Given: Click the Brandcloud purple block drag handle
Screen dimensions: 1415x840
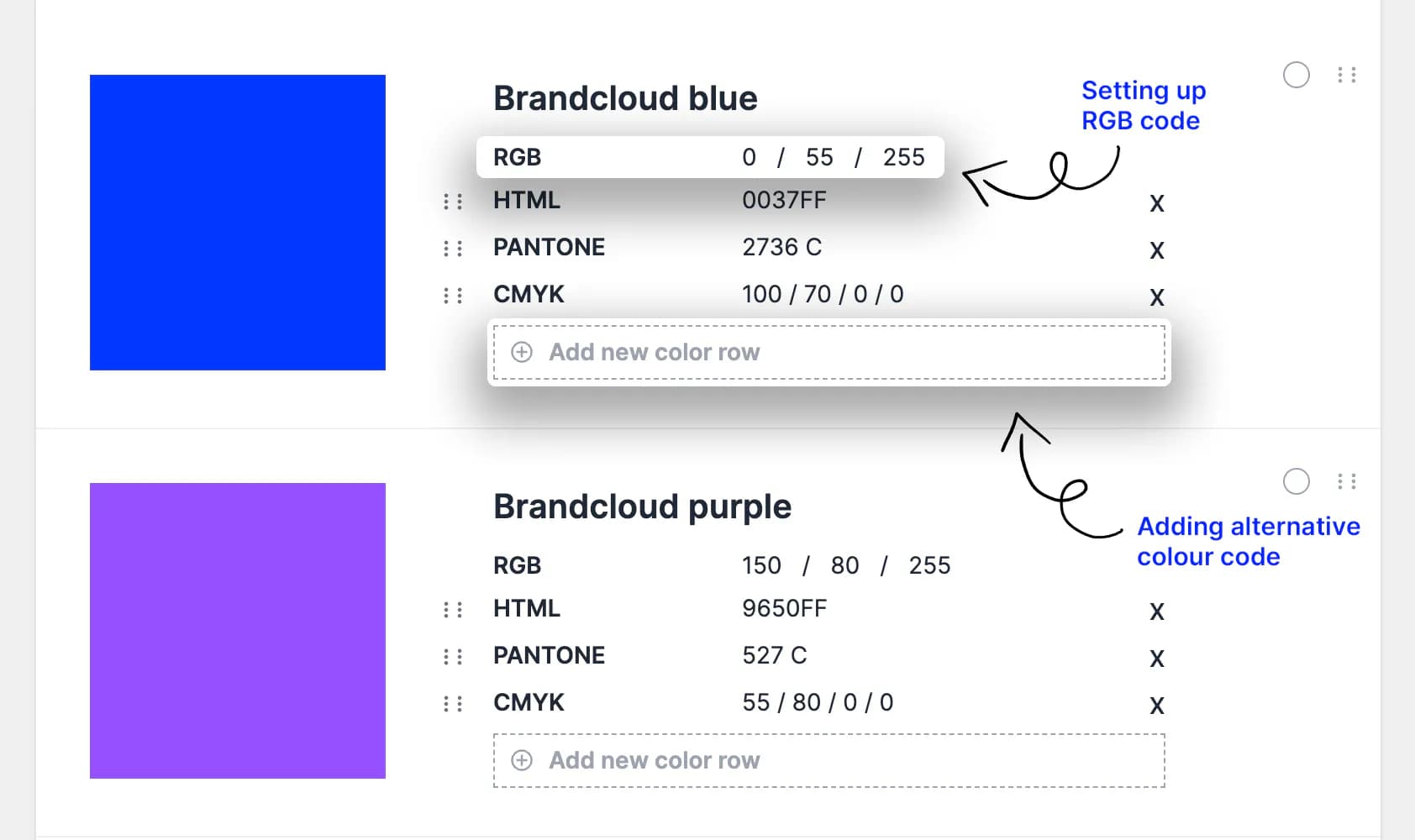Looking at the screenshot, I should click(x=1347, y=481).
